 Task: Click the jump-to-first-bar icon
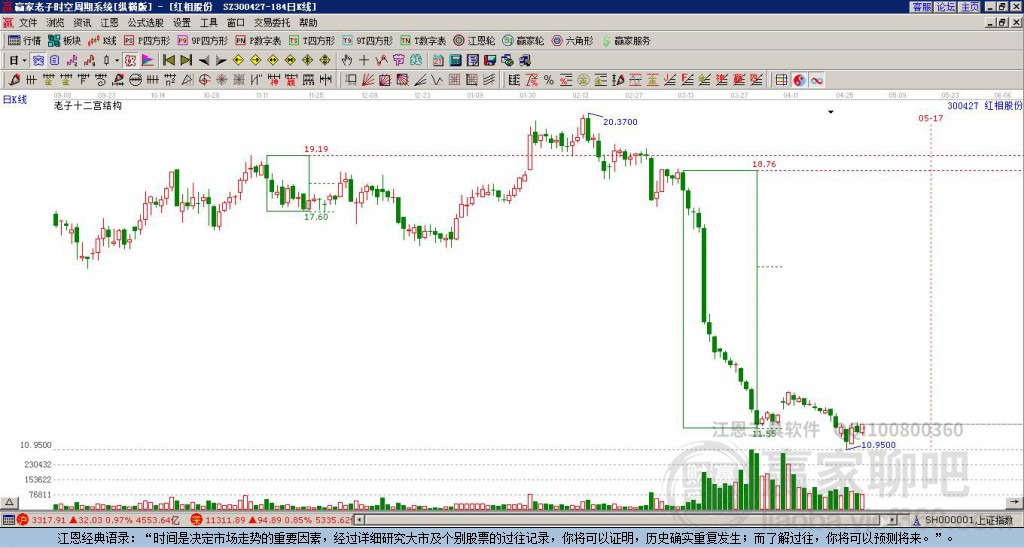click(168, 60)
